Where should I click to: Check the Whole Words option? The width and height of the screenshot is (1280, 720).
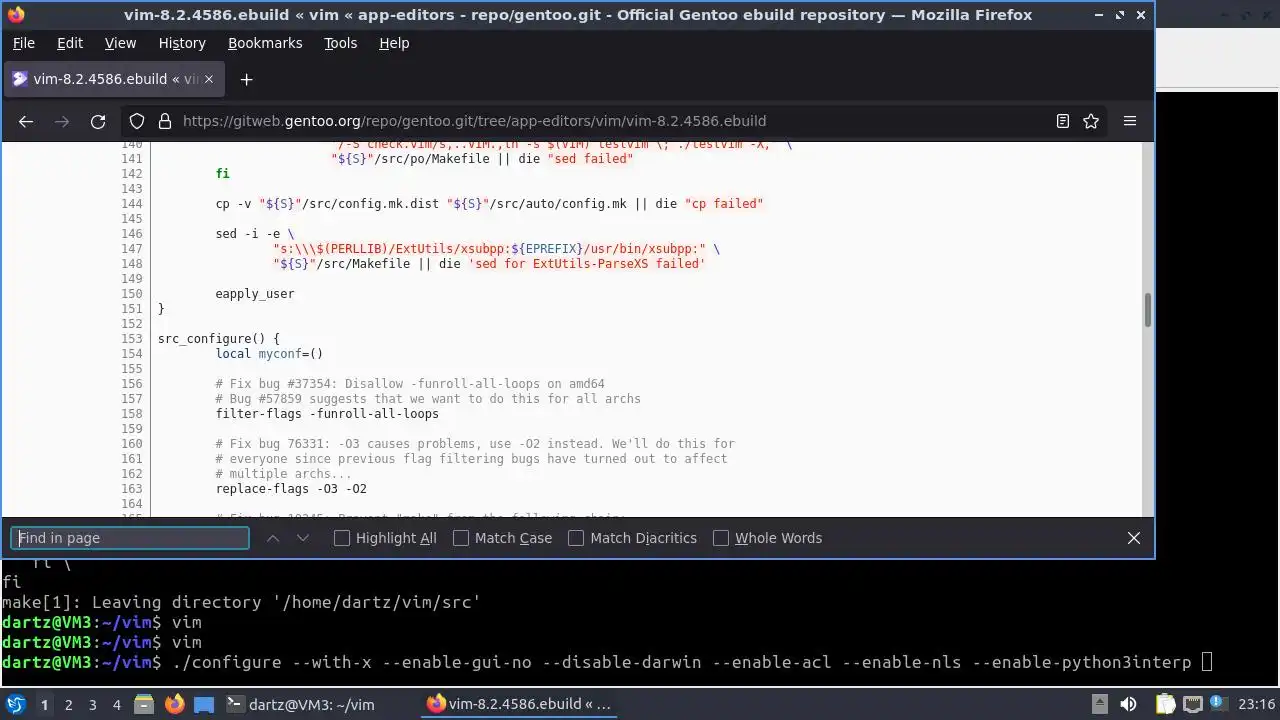click(721, 538)
